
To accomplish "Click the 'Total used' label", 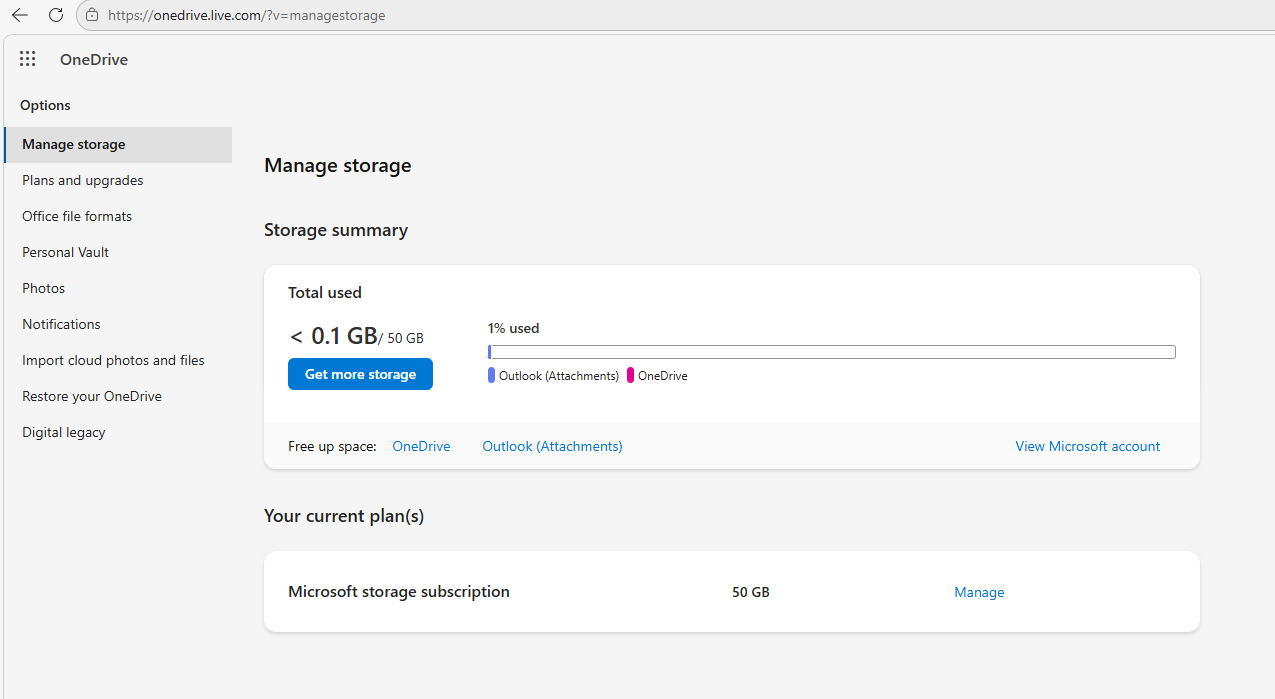I will tap(325, 293).
